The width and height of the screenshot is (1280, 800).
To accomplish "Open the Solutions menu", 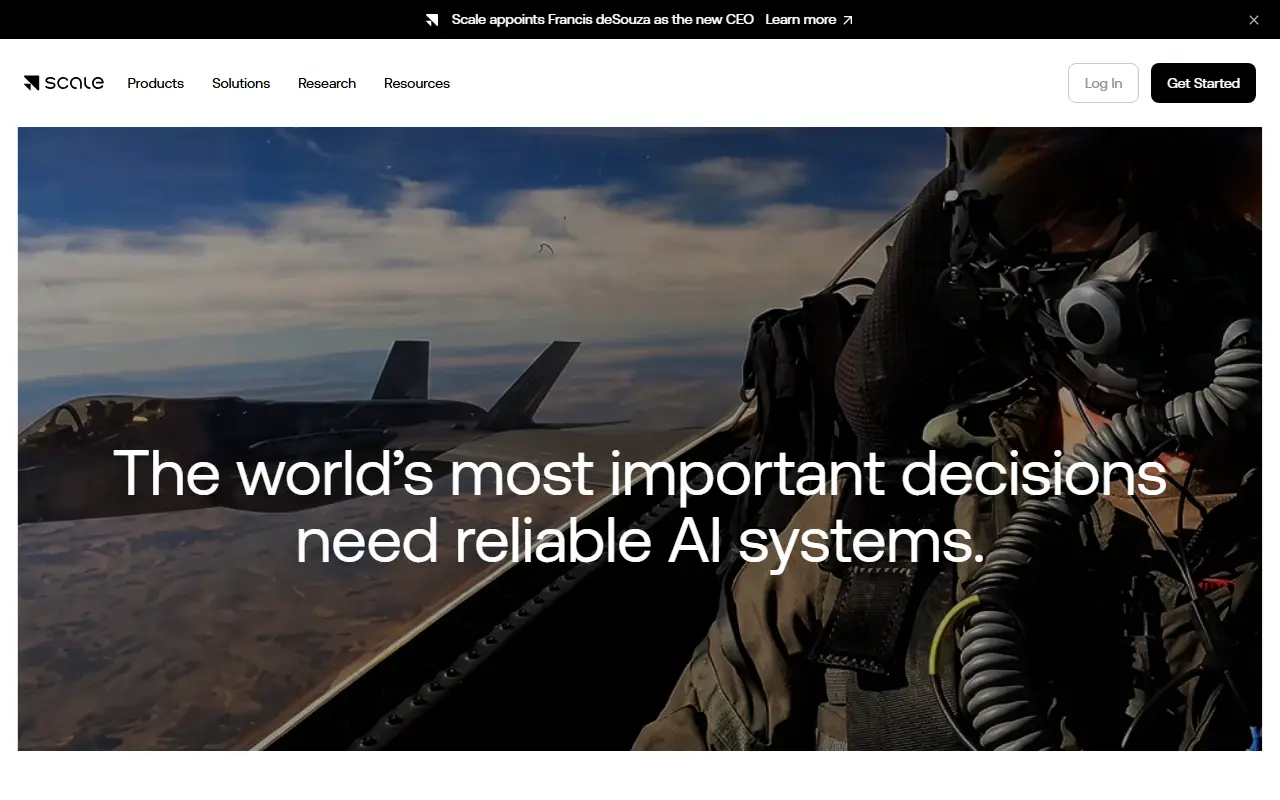I will 241,83.
